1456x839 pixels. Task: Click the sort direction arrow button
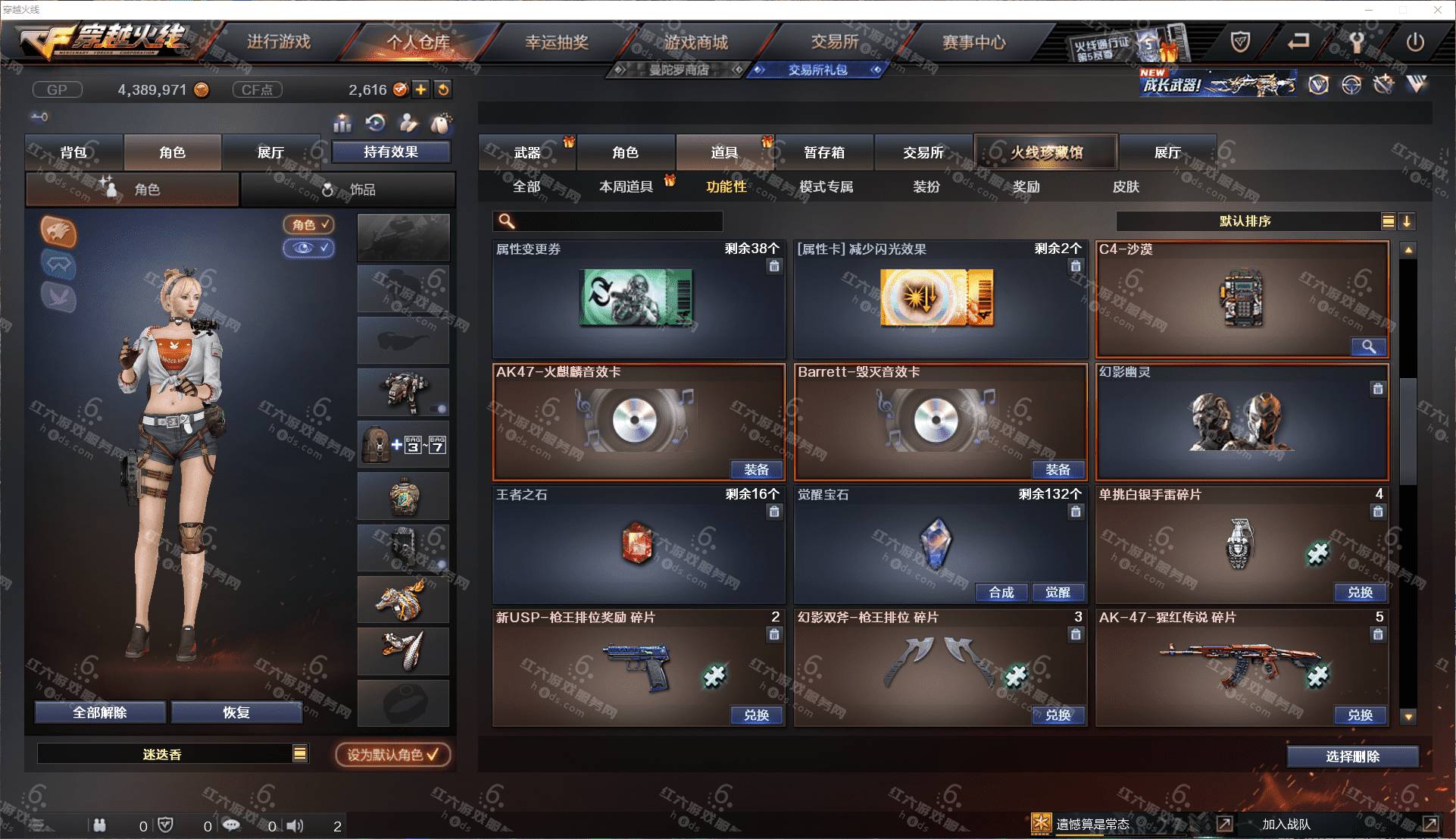[x=1407, y=221]
